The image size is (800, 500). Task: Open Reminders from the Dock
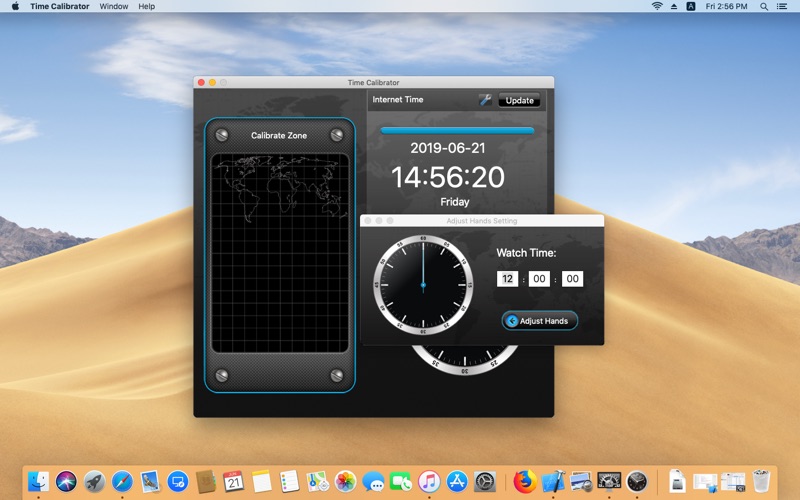(289, 481)
